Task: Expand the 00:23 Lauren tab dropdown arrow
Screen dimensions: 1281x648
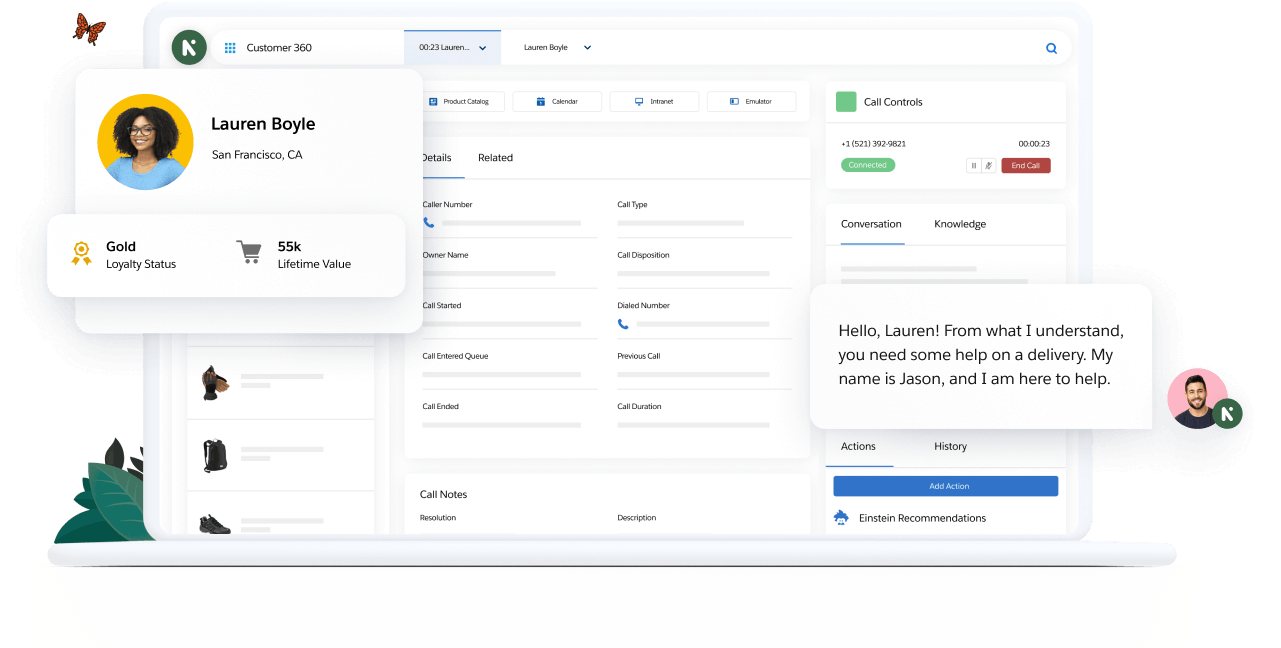Action: pyautogui.click(x=483, y=48)
